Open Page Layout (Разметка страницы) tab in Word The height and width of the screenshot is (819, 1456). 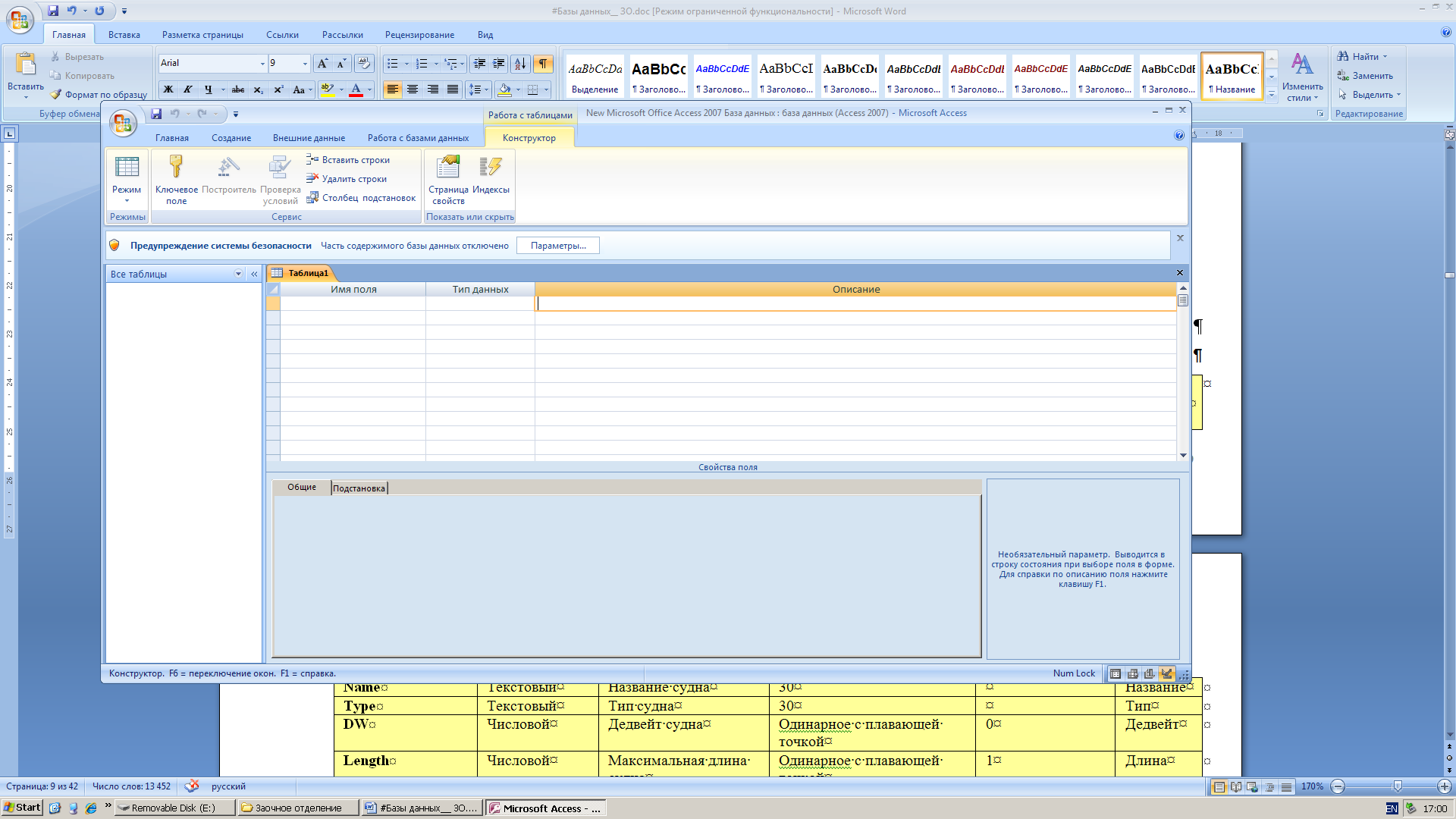coord(202,35)
